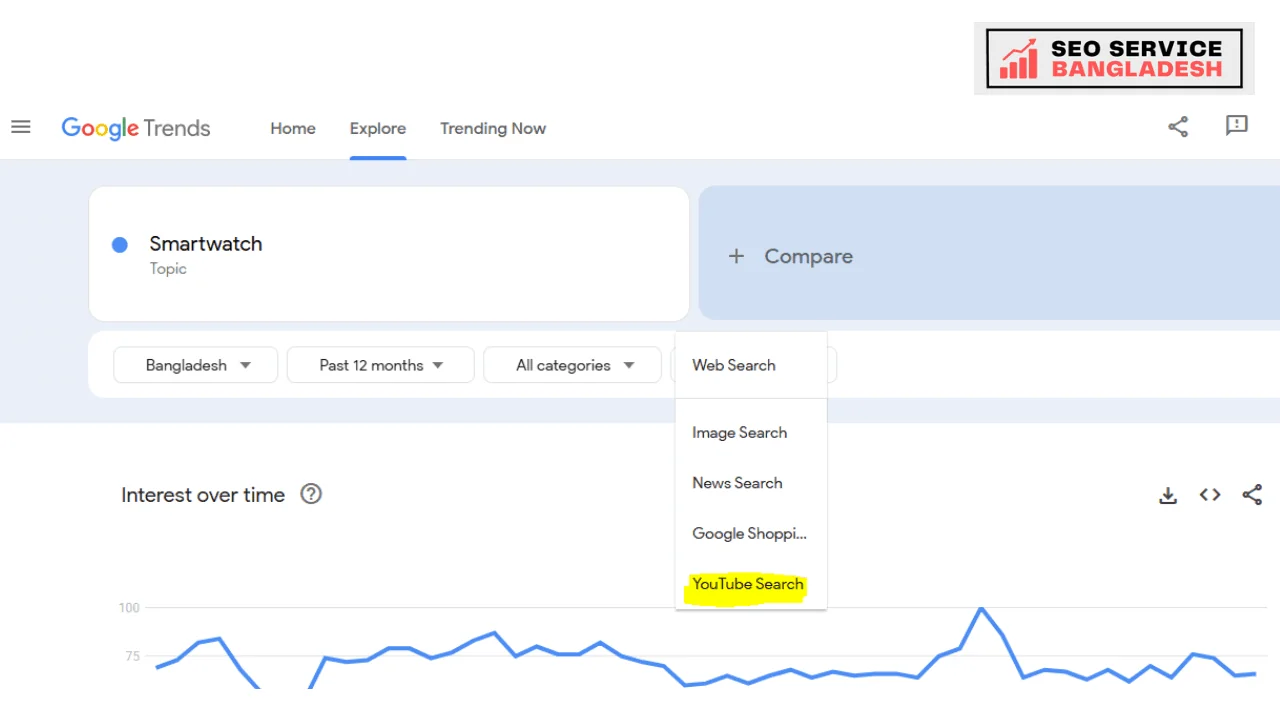Image resolution: width=1280 pixels, height=720 pixels.
Task: Share the Interest over time chart
Action: tap(1252, 495)
